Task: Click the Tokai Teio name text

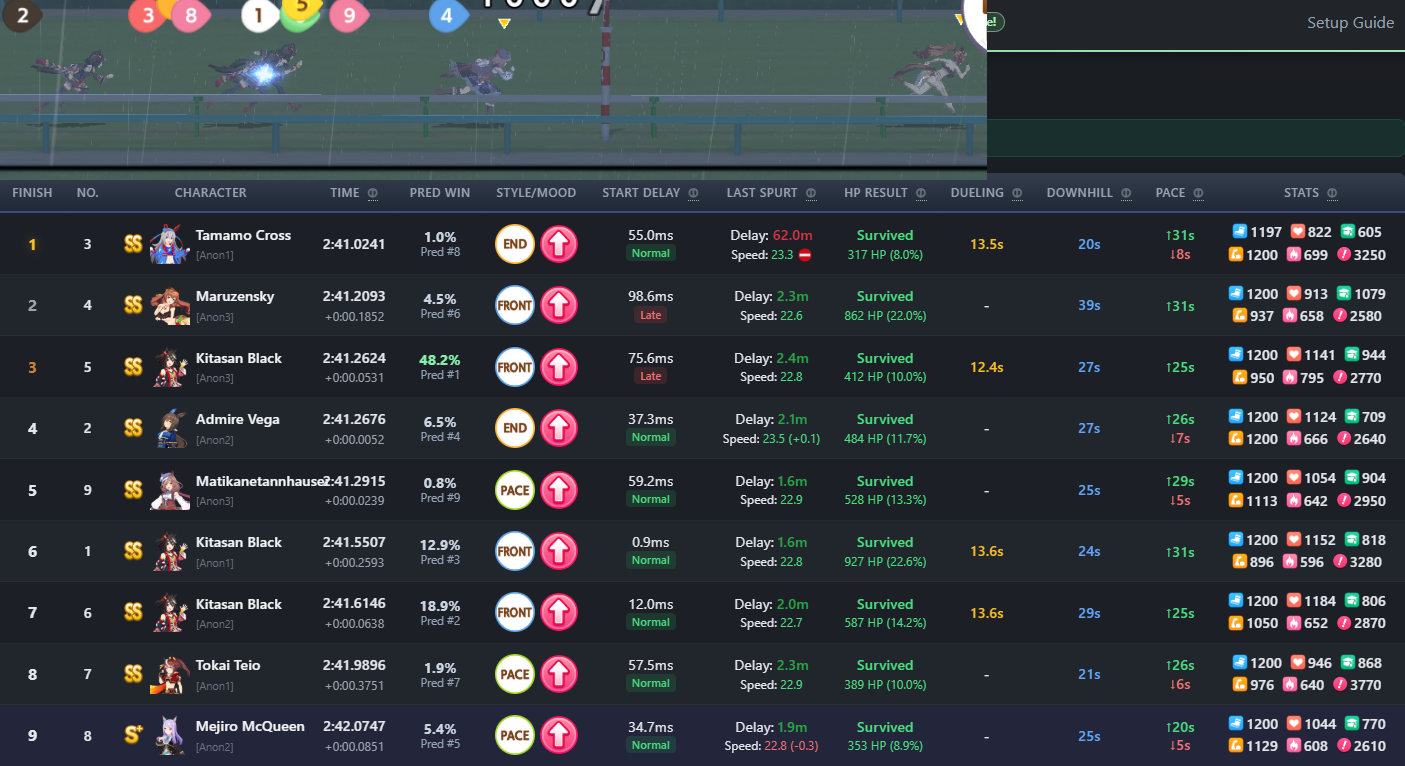Action: click(x=229, y=666)
